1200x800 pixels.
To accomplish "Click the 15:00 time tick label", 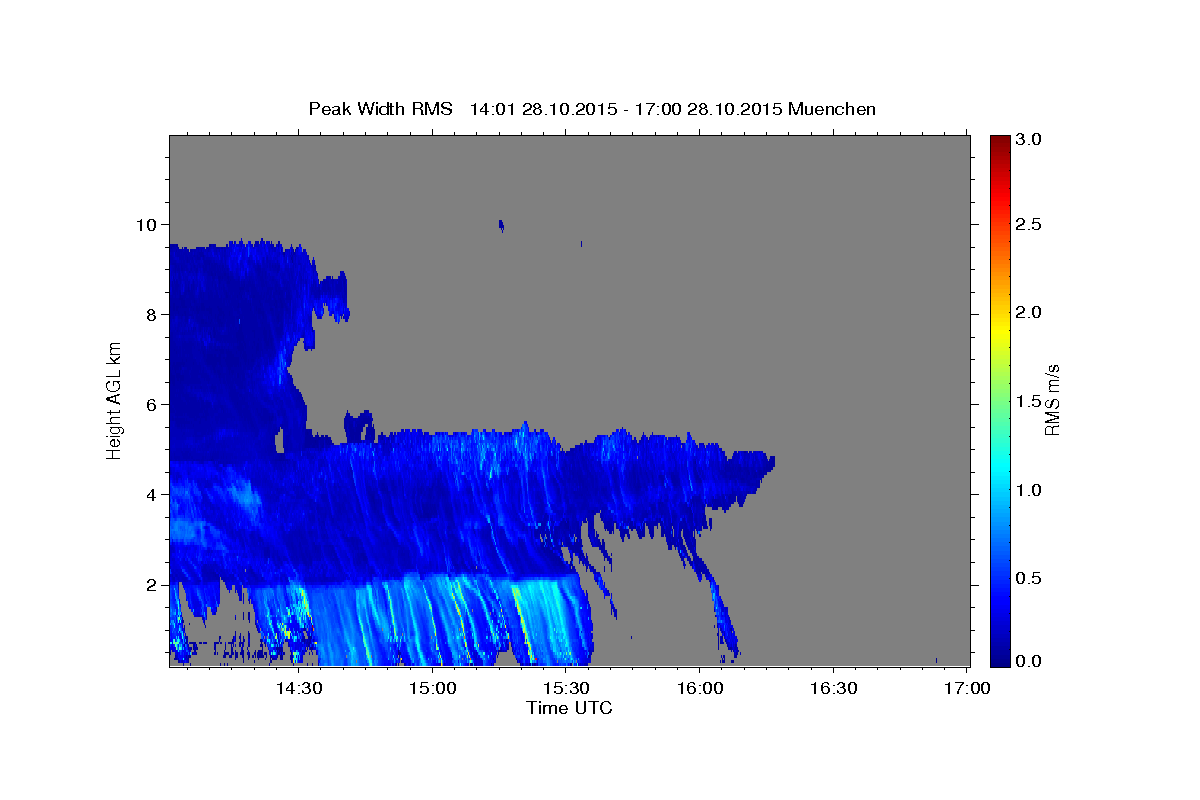I will 432,688.
